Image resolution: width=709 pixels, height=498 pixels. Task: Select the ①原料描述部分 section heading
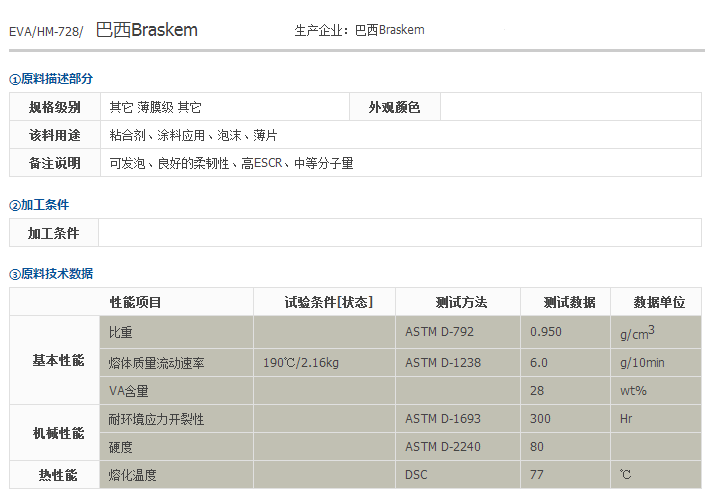(x=51, y=79)
